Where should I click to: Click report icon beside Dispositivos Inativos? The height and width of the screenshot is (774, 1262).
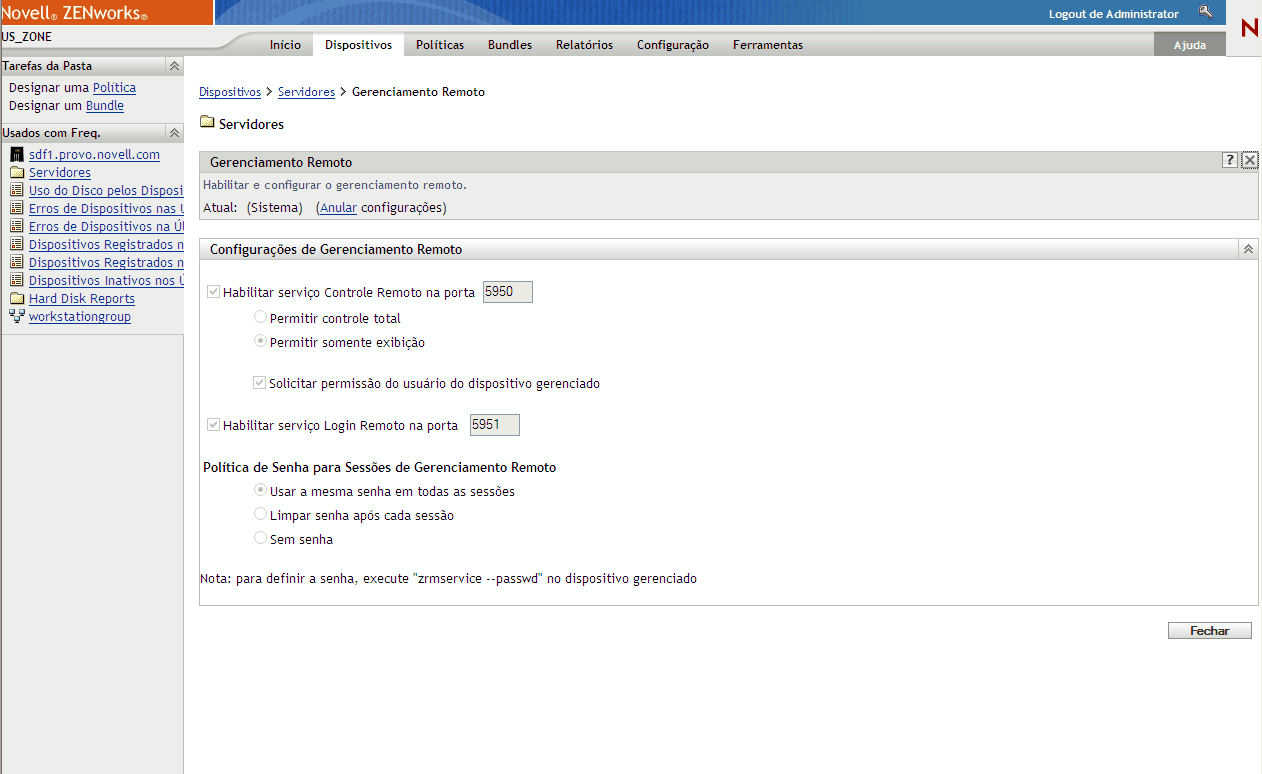click(x=16, y=281)
